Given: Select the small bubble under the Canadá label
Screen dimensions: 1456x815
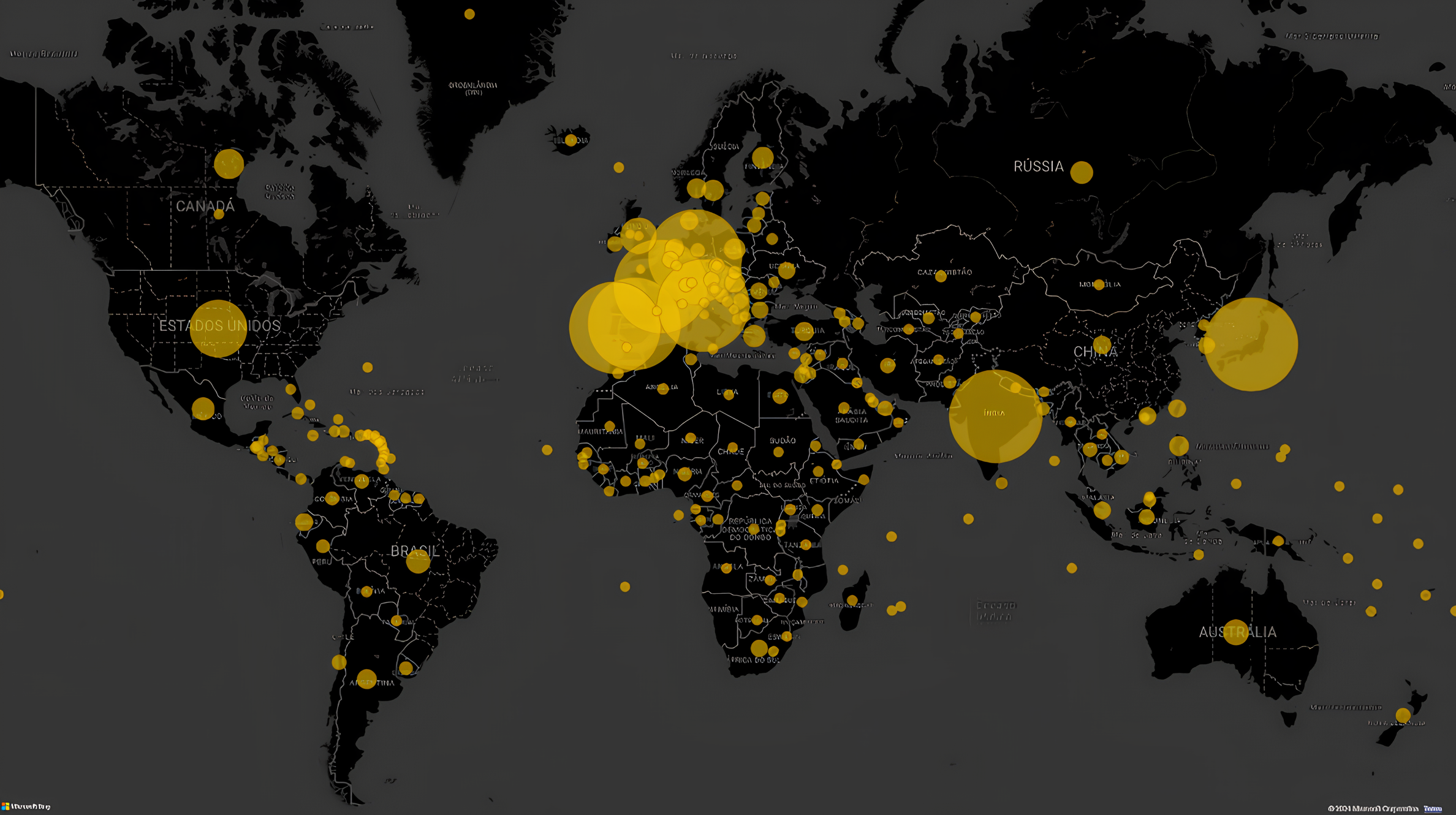Looking at the screenshot, I should [219, 214].
